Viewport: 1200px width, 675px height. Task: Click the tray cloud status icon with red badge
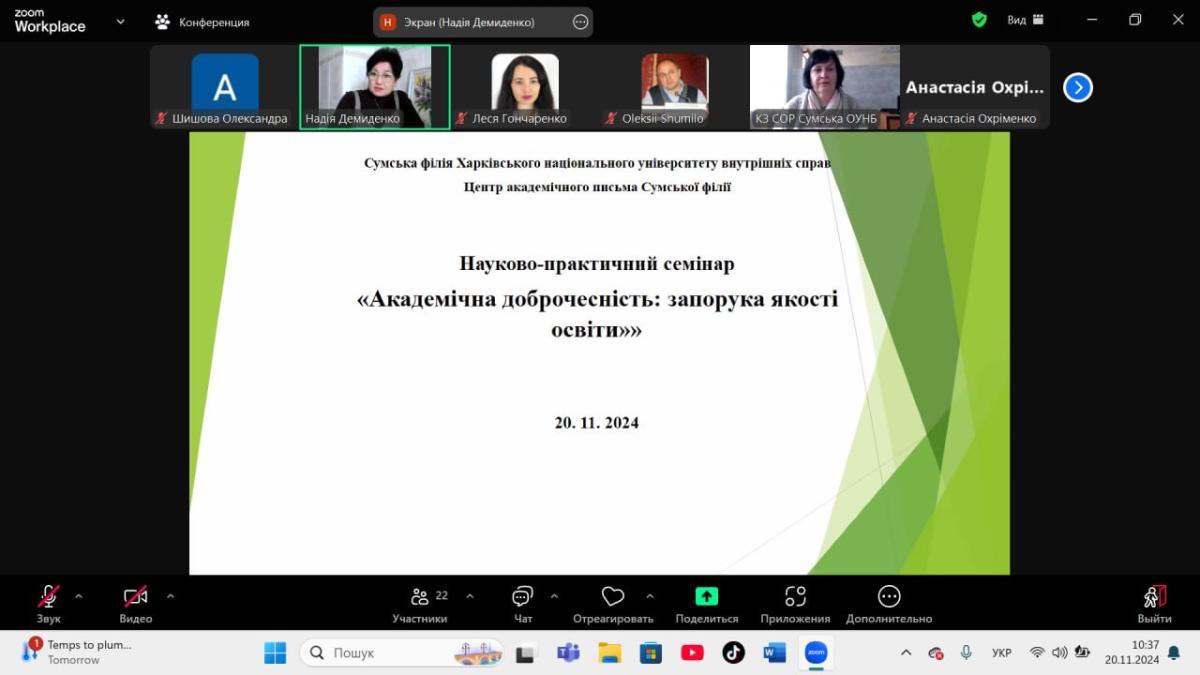pos(936,653)
